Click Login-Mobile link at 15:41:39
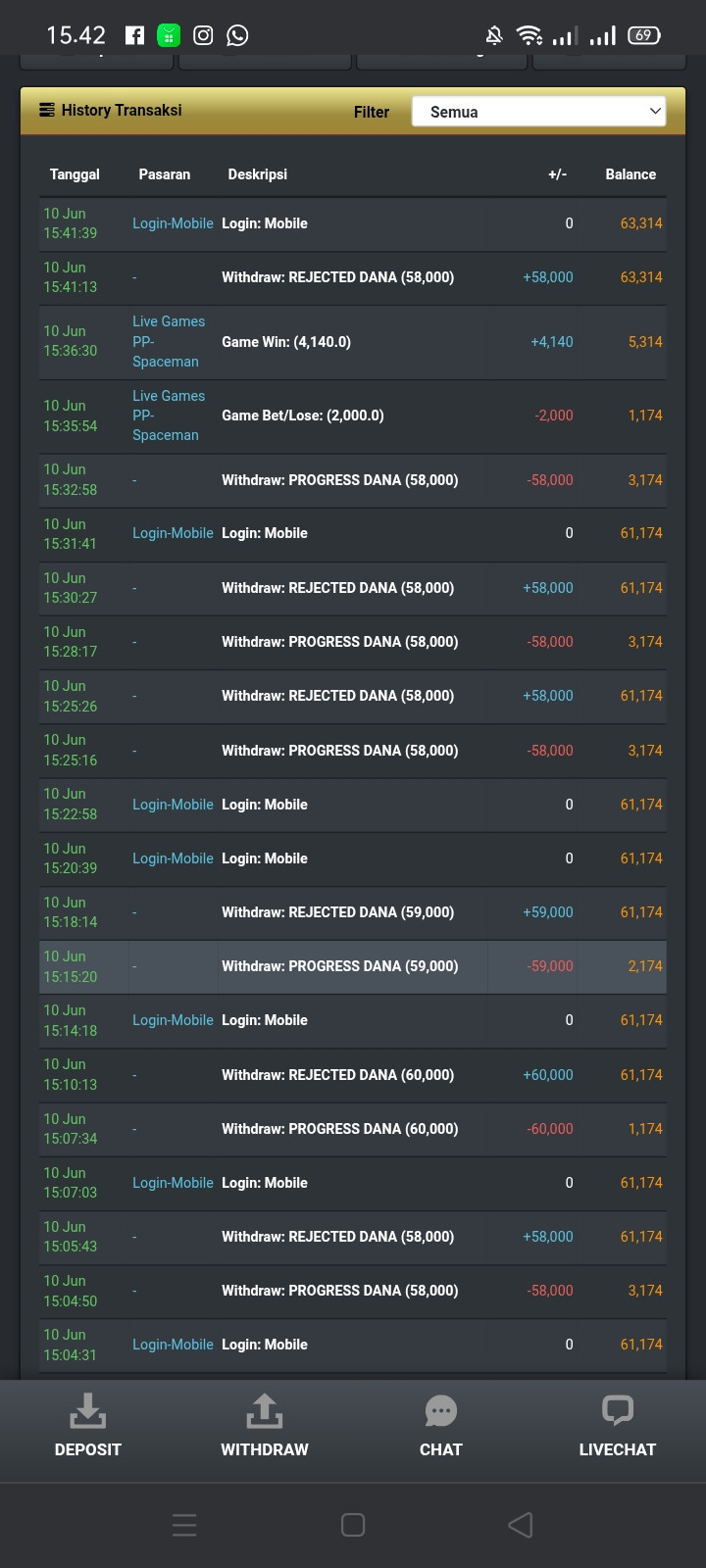This screenshot has height=1568, width=706. tap(173, 223)
